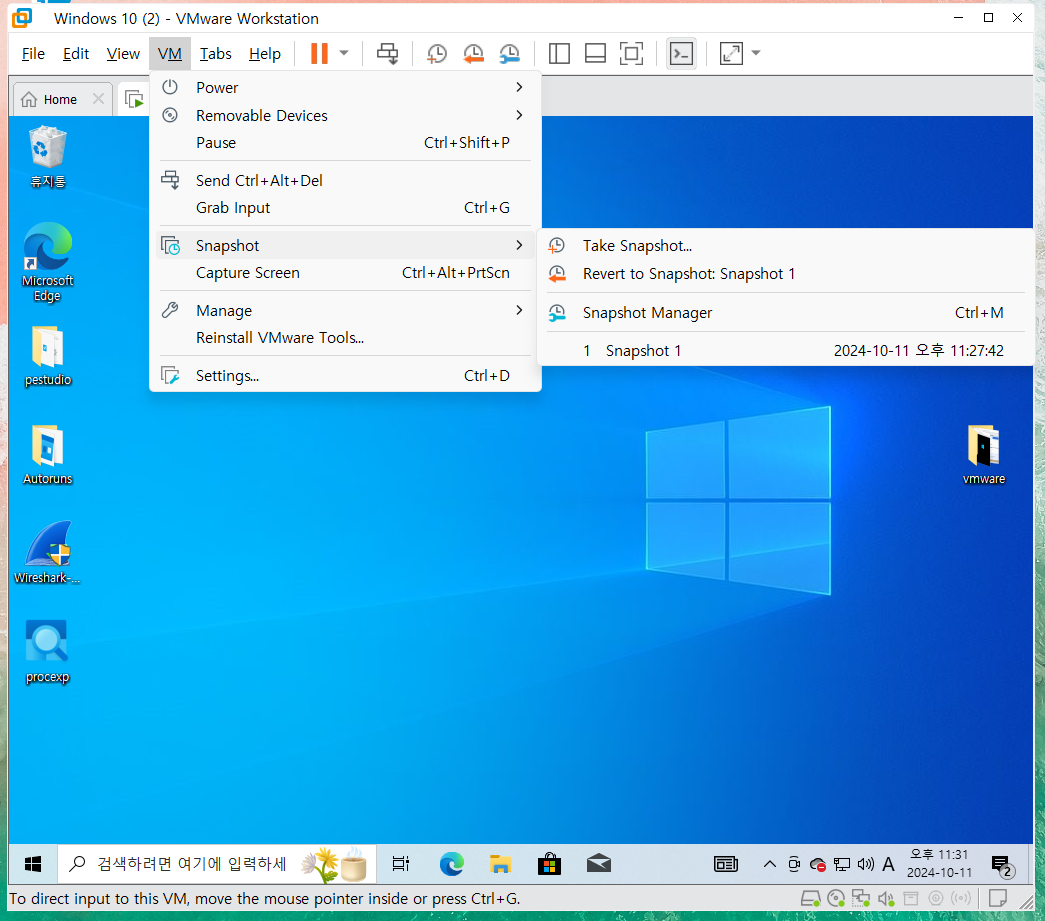Click the Snapshot Manager toolbar icon
This screenshot has width=1045, height=921.
click(510, 53)
